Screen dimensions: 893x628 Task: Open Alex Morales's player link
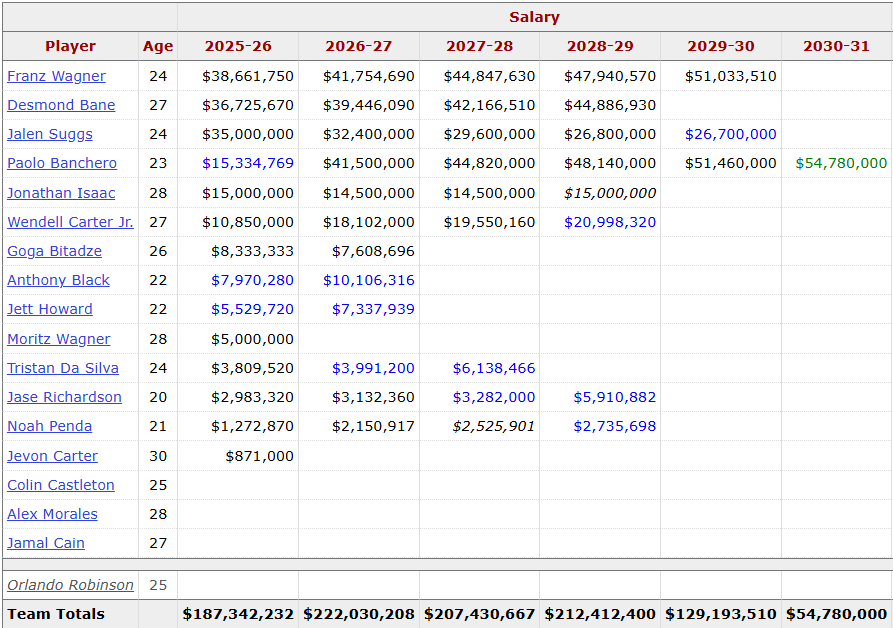pyautogui.click(x=52, y=514)
